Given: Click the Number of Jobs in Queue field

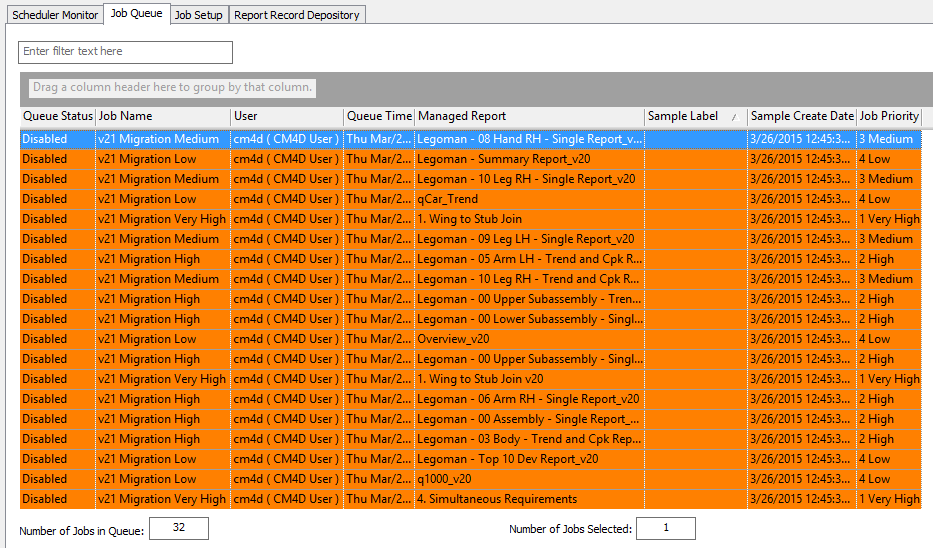Looking at the screenshot, I should tap(178, 529).
